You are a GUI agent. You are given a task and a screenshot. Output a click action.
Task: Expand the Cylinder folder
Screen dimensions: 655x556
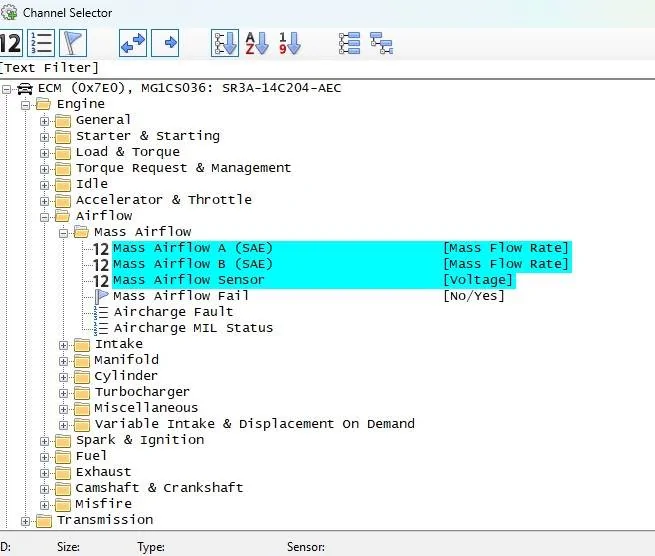(63, 377)
